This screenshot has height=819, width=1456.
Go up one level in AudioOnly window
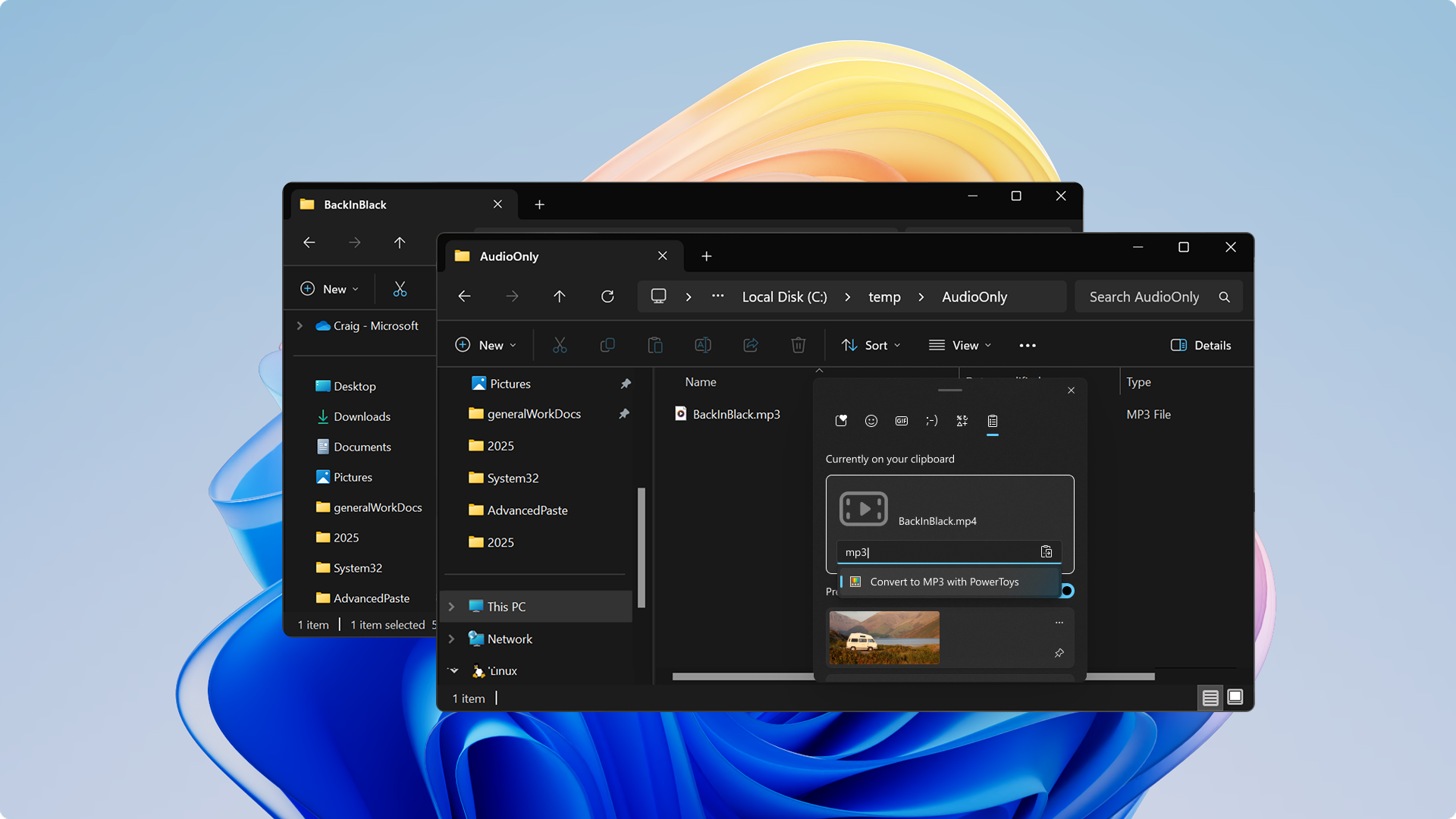560,297
